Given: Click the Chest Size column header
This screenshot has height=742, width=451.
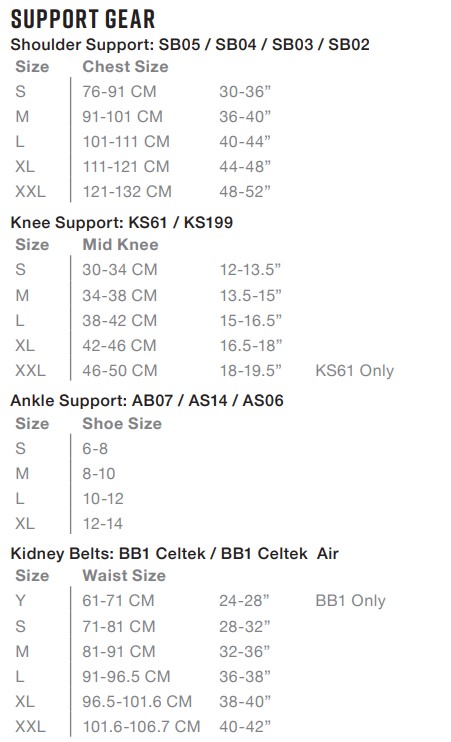Looking at the screenshot, I should 125,67.
